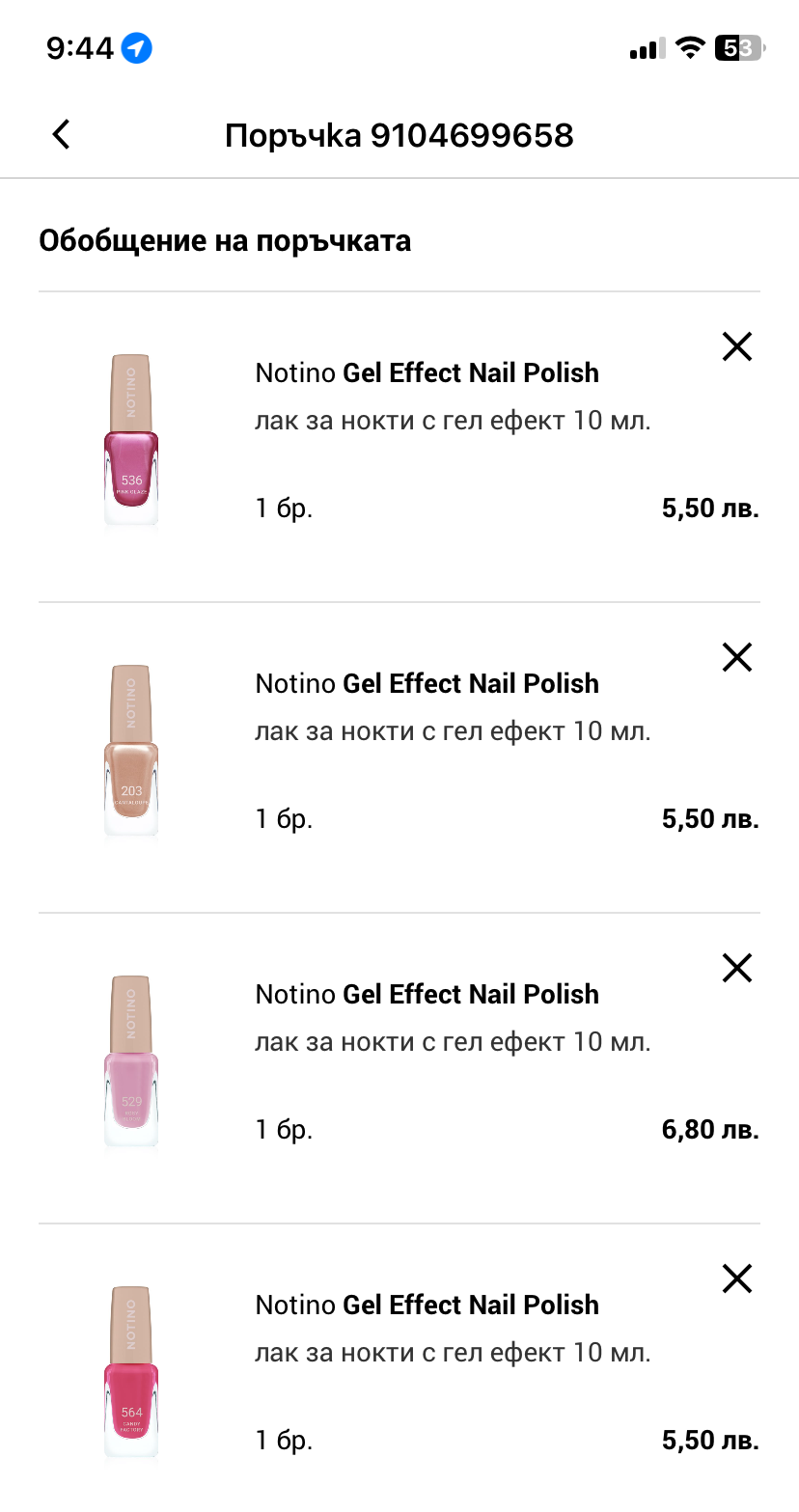This screenshot has height=1512, width=799.
Task: Open the 203 beige bottle image
Action: [x=131, y=753]
